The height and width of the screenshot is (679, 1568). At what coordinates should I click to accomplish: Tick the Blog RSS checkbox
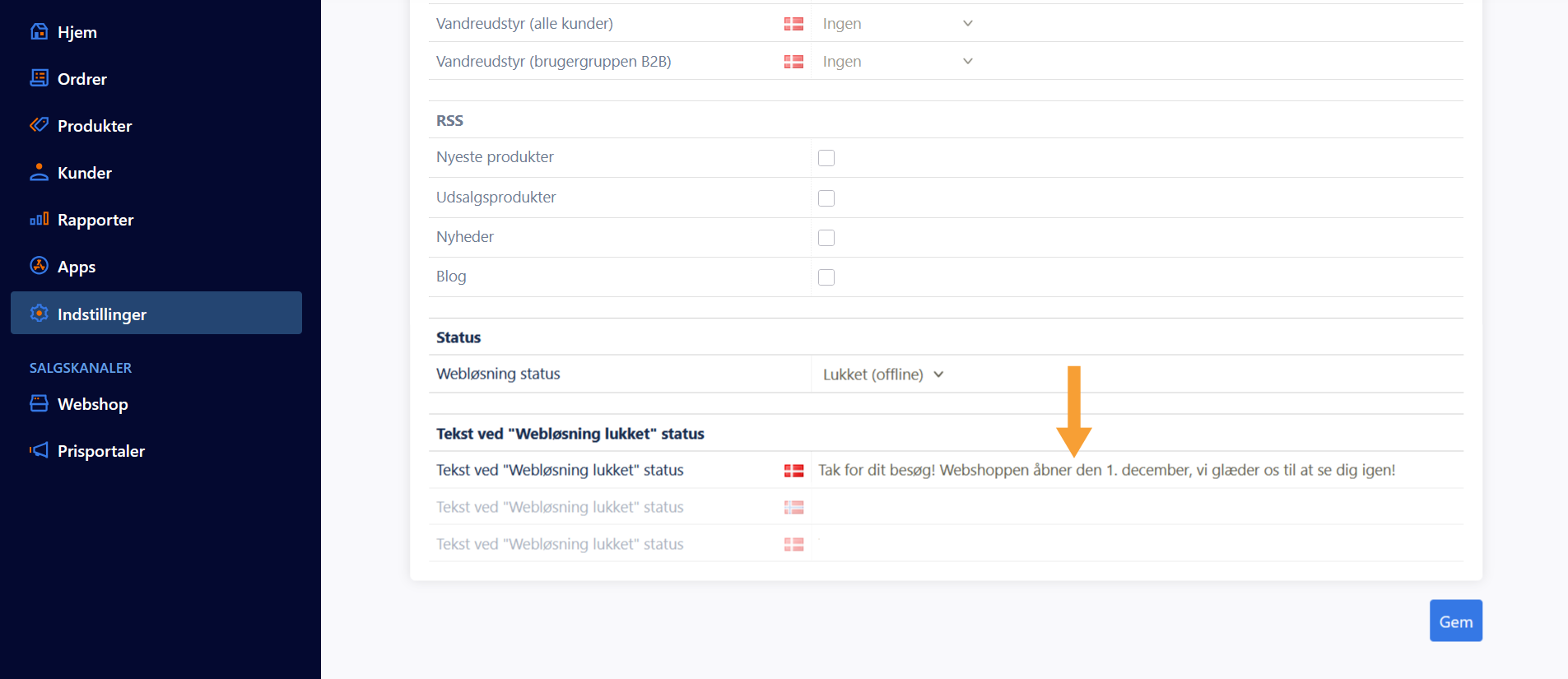[x=826, y=277]
